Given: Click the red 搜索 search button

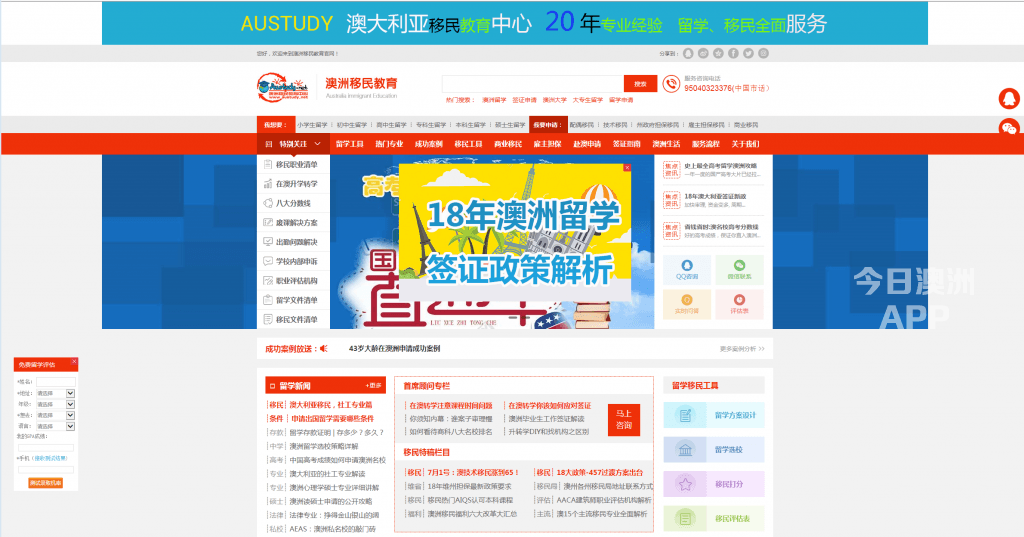Looking at the screenshot, I should click(x=640, y=84).
